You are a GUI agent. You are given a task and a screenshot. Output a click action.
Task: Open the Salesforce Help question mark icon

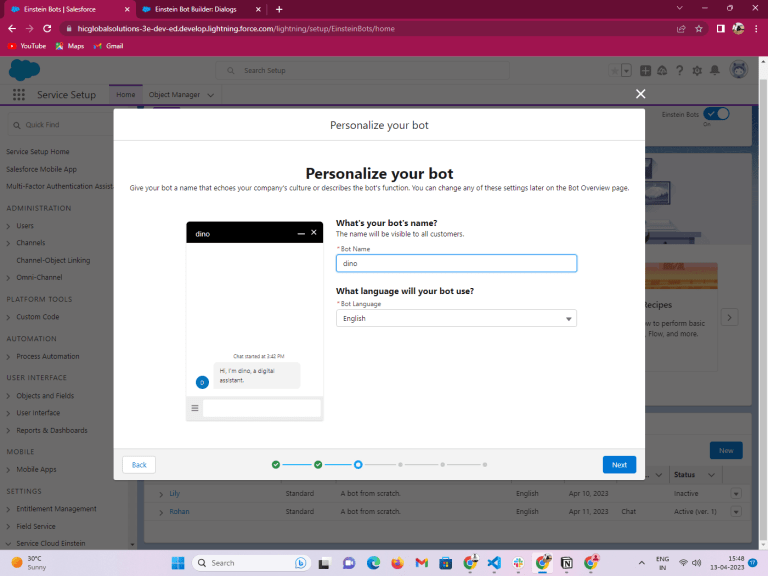tap(679, 71)
